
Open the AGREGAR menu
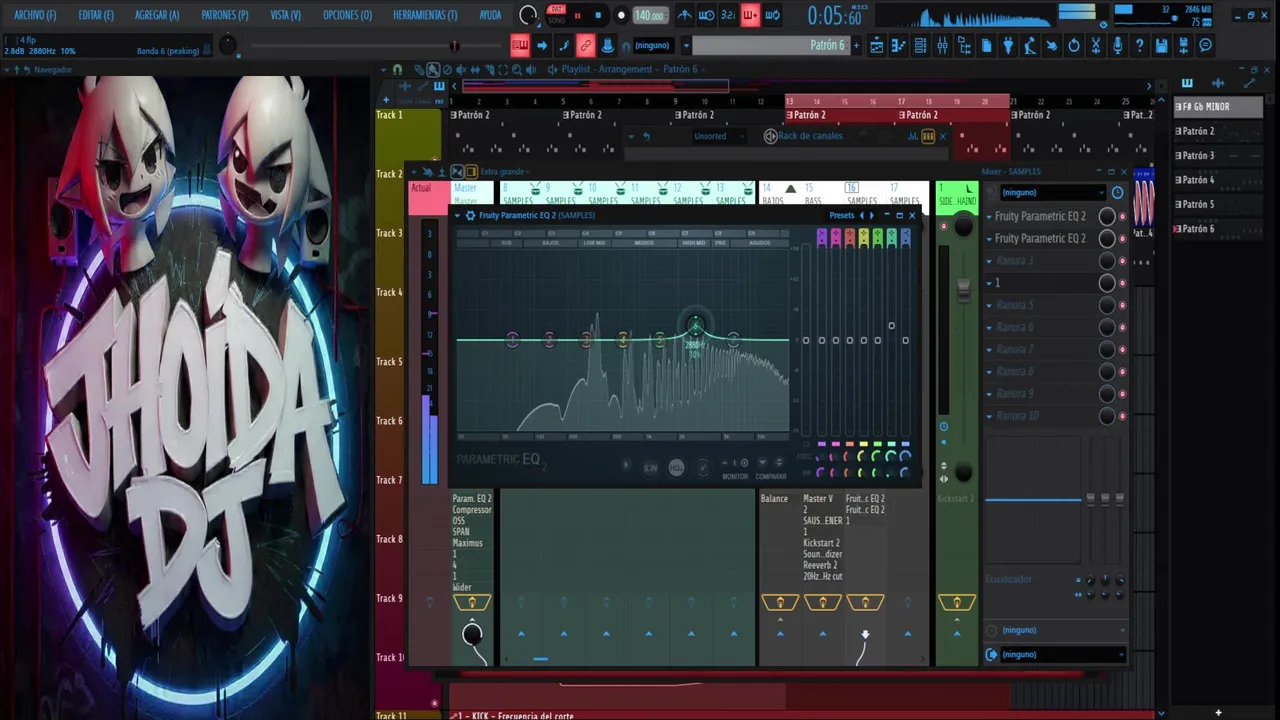tap(157, 15)
